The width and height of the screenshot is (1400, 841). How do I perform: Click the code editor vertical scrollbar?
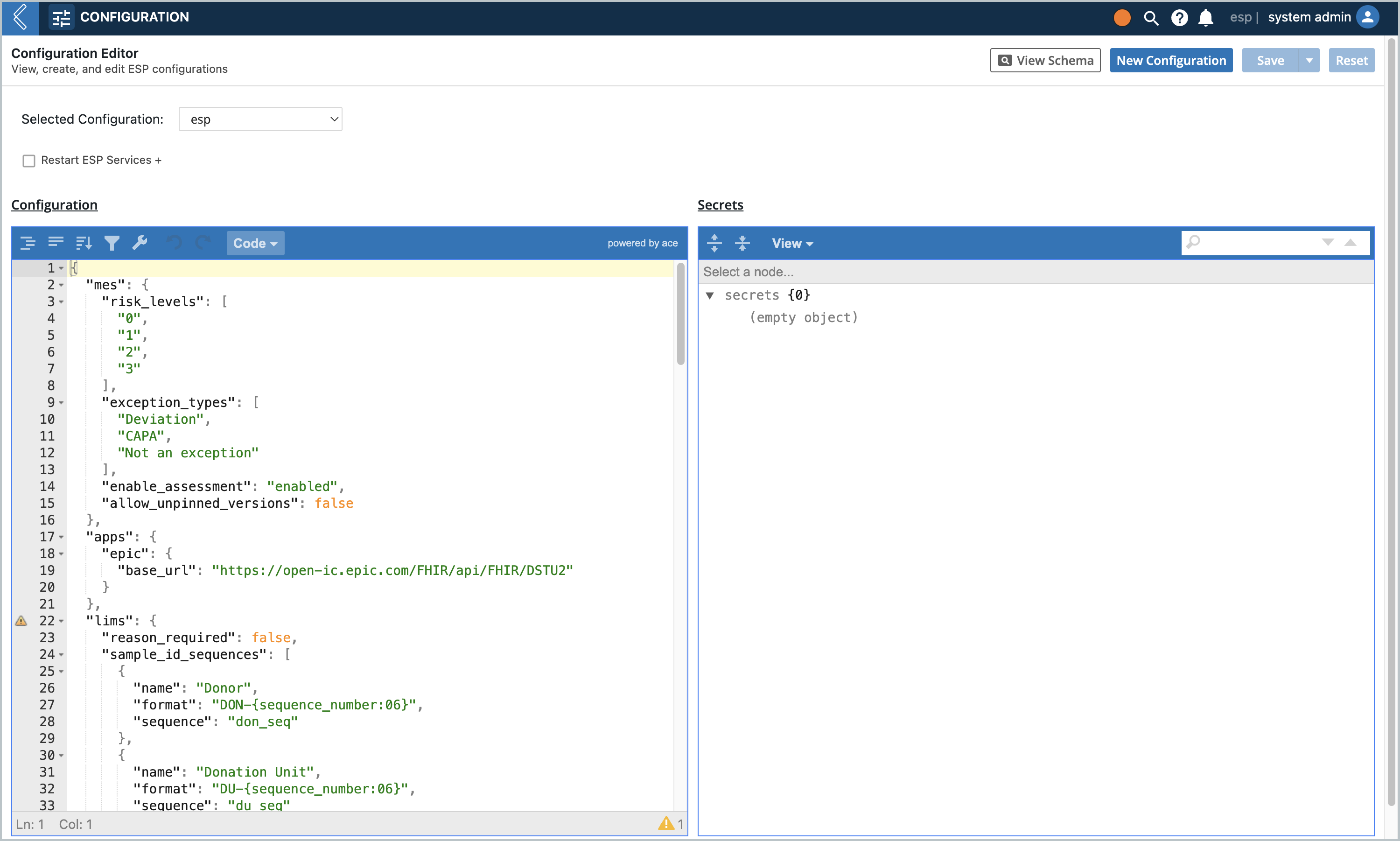point(680,314)
